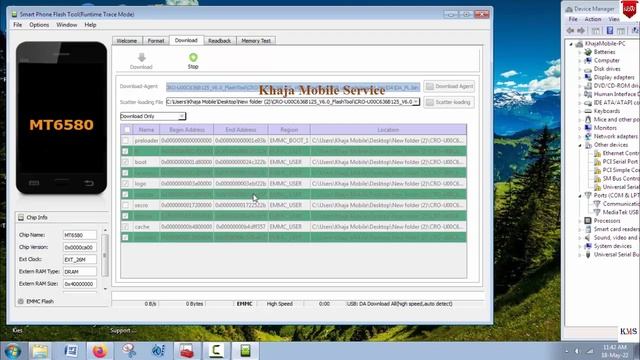
Task: Open the File menu in Flash Tool
Action: click(18, 25)
